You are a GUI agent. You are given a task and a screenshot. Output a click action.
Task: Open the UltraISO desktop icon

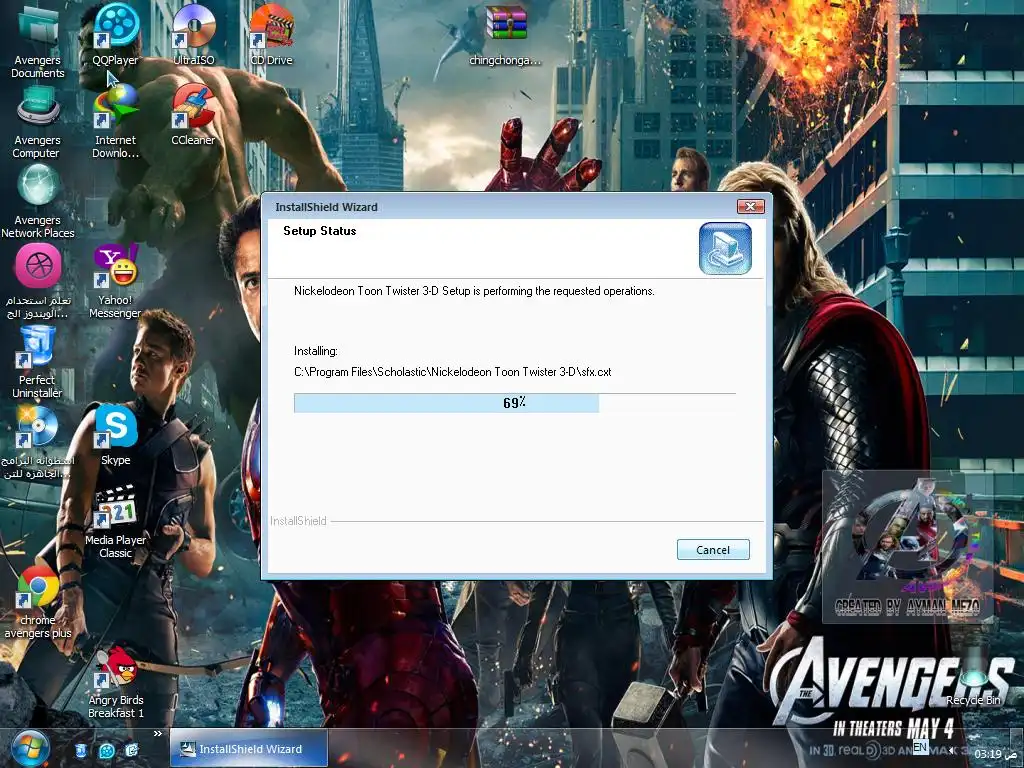pyautogui.click(x=193, y=34)
